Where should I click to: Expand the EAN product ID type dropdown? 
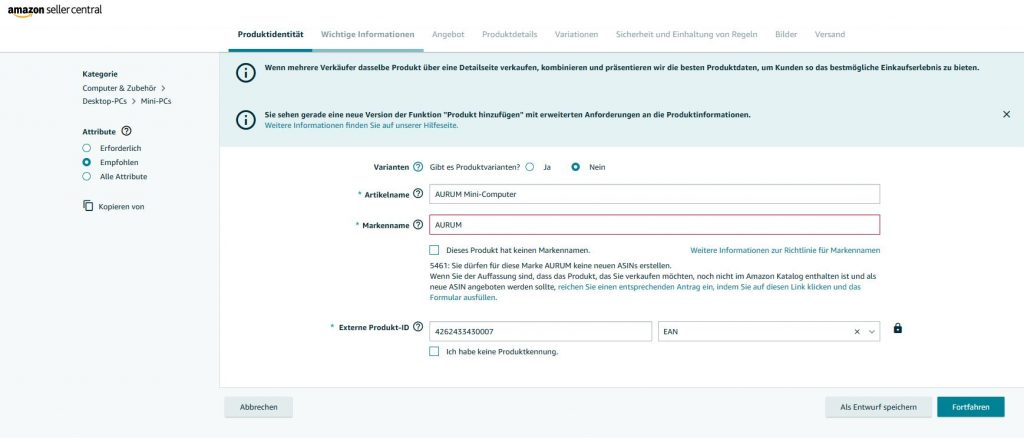pos(871,332)
